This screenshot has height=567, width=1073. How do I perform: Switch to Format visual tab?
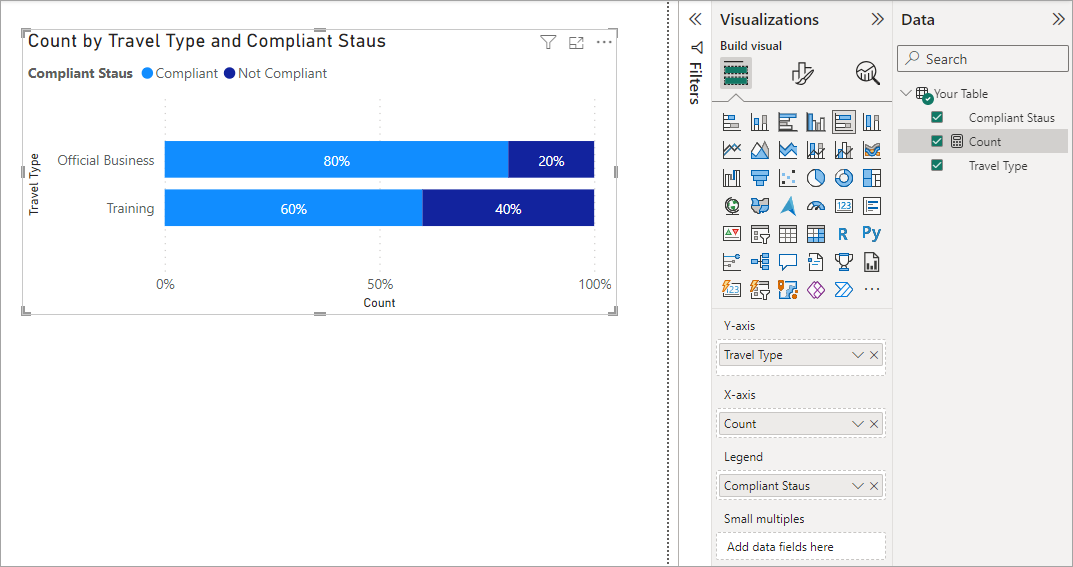(x=802, y=72)
